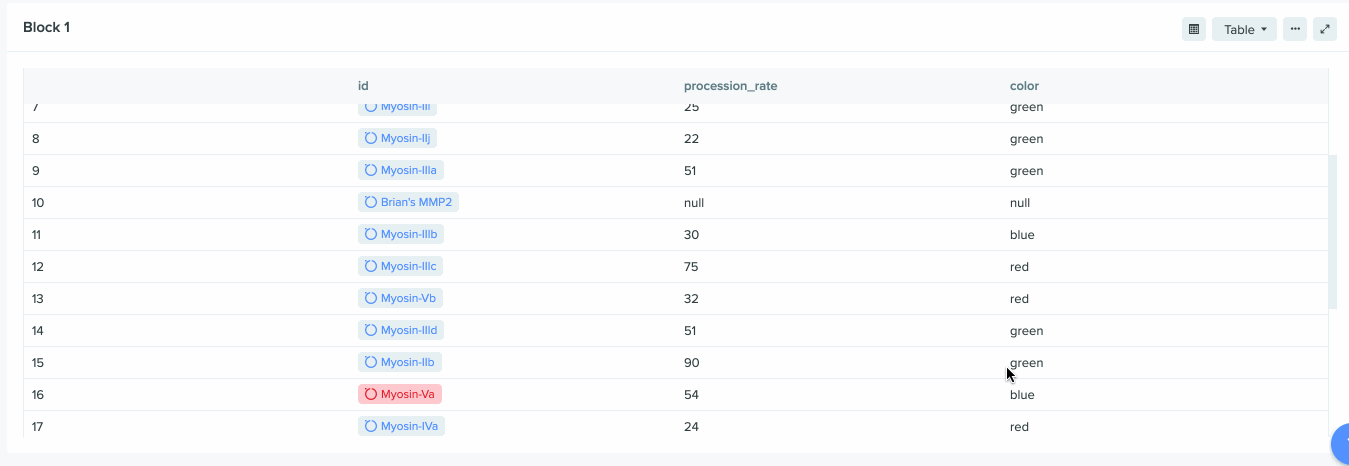Select the procession_rate cell showing 90
1349x466 pixels.
pos(691,362)
